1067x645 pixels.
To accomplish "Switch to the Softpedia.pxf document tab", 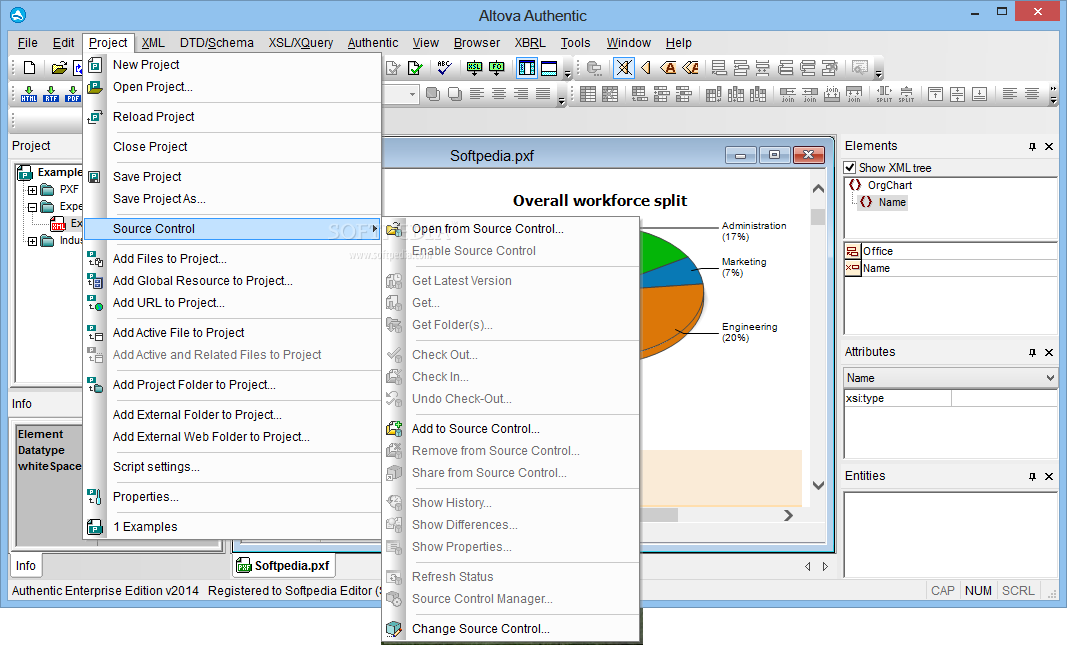I will pyautogui.click(x=284, y=565).
